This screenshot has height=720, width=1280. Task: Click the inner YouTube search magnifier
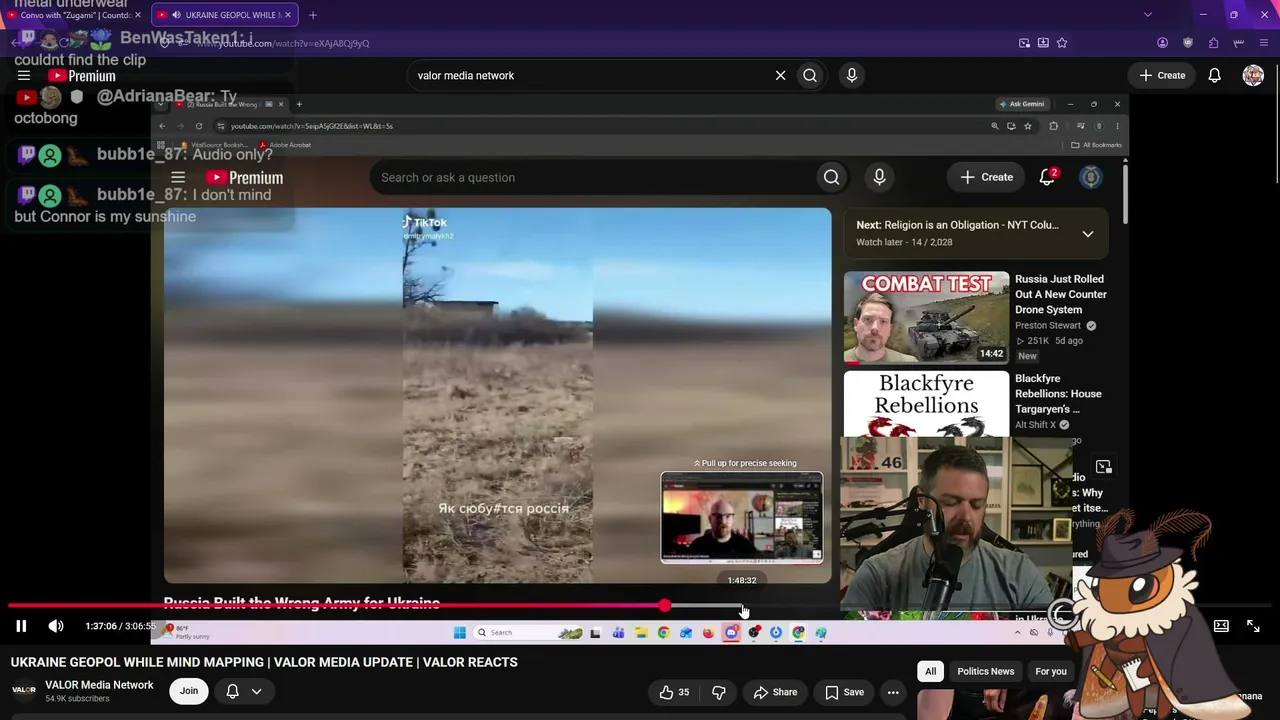tap(831, 177)
